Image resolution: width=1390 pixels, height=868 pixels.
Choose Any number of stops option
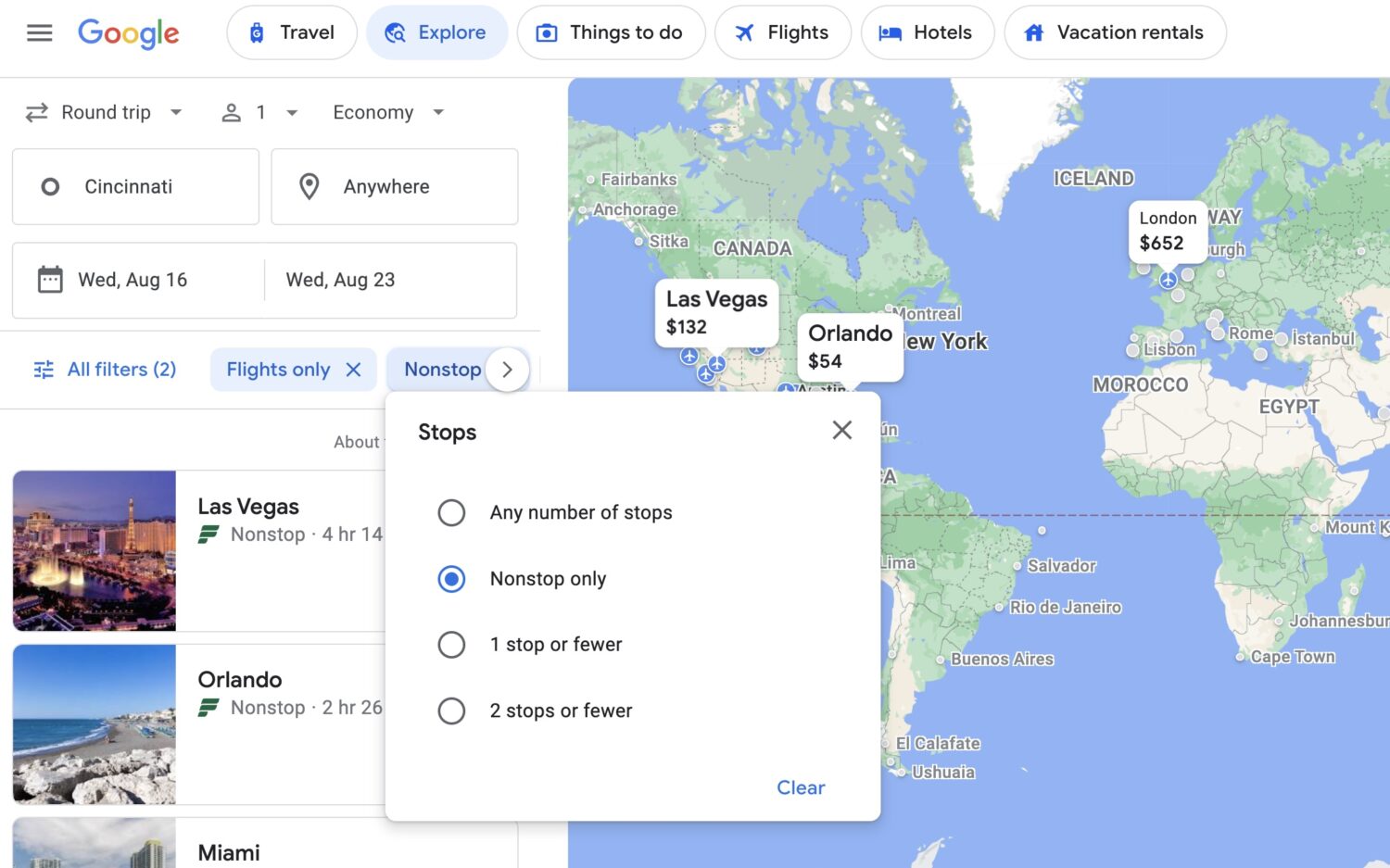(x=451, y=512)
